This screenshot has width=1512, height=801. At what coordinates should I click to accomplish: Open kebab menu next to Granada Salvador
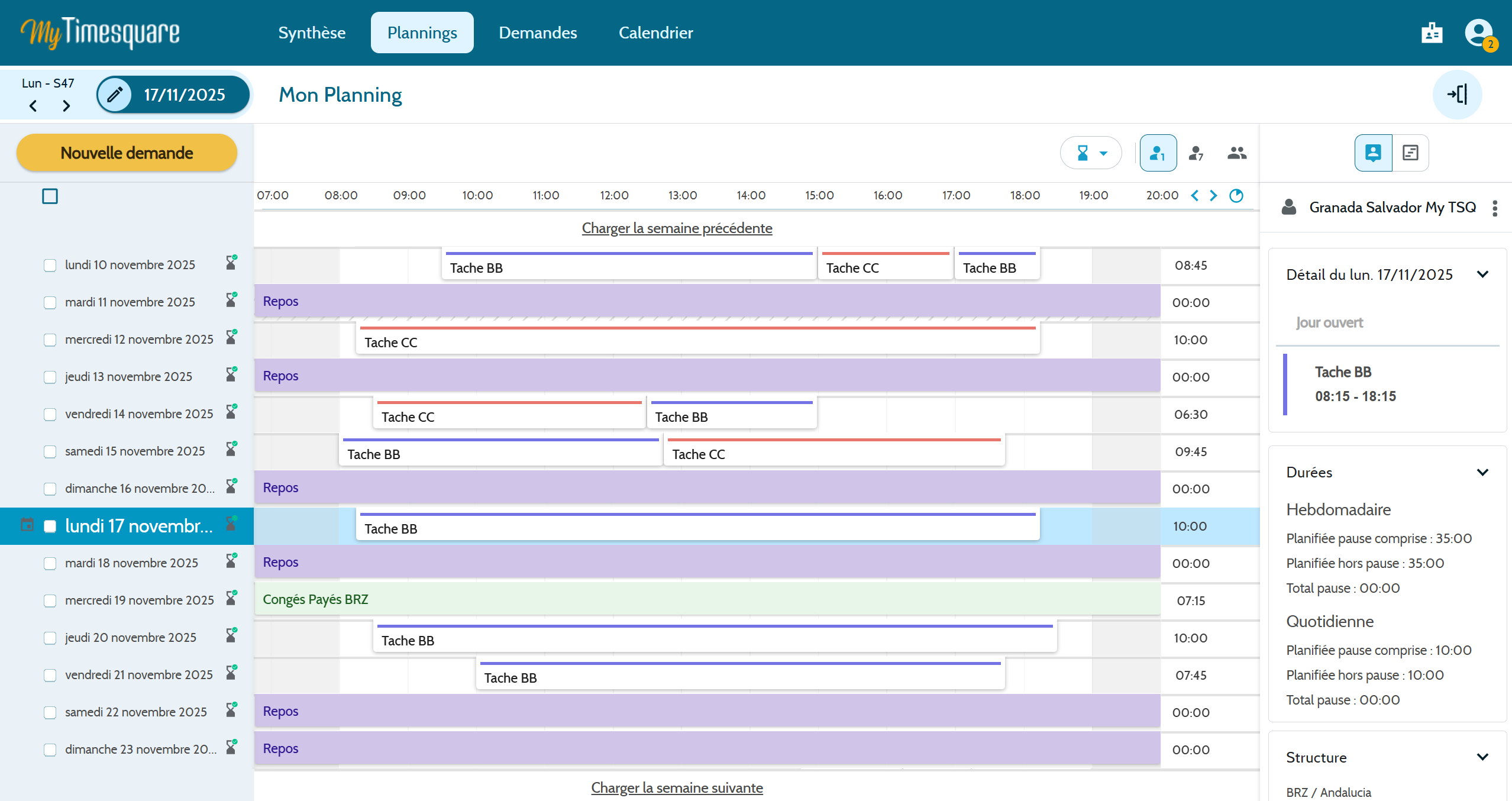tap(1494, 208)
